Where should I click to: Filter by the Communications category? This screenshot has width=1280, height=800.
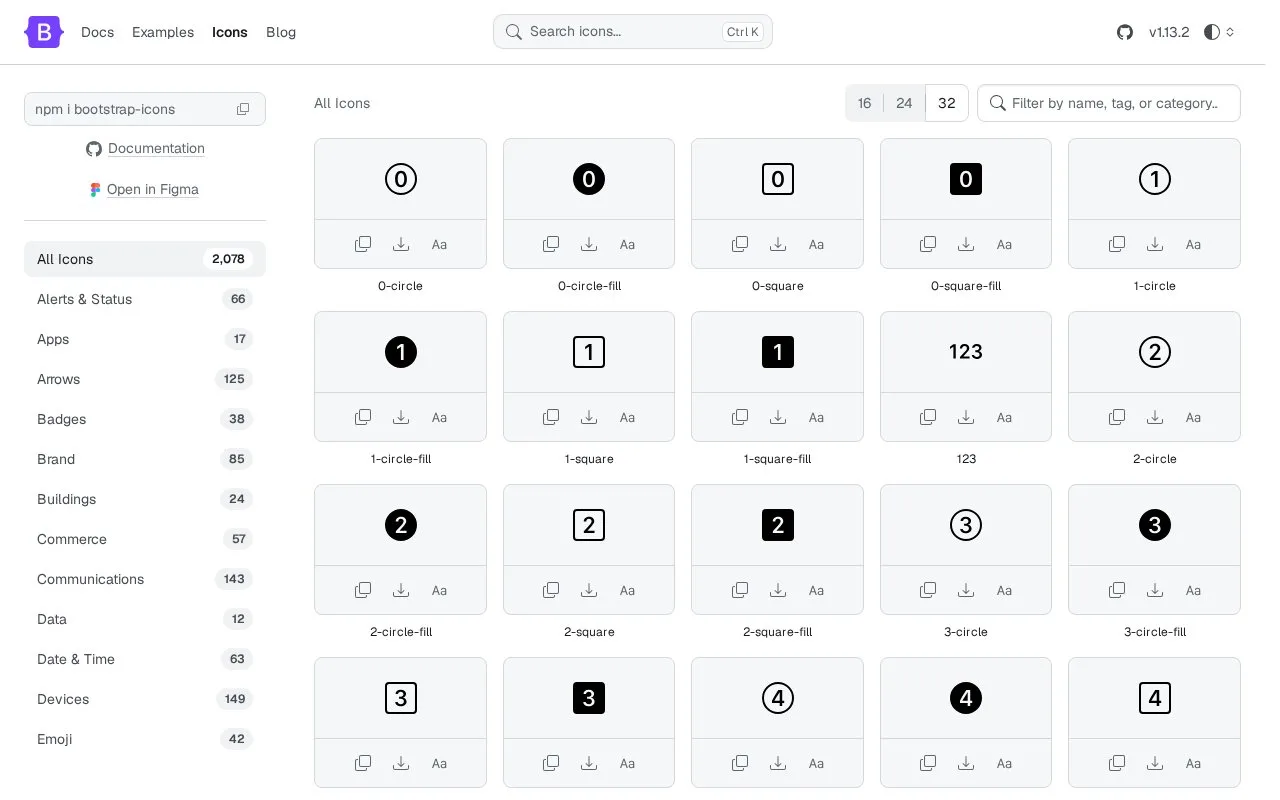coord(145,579)
